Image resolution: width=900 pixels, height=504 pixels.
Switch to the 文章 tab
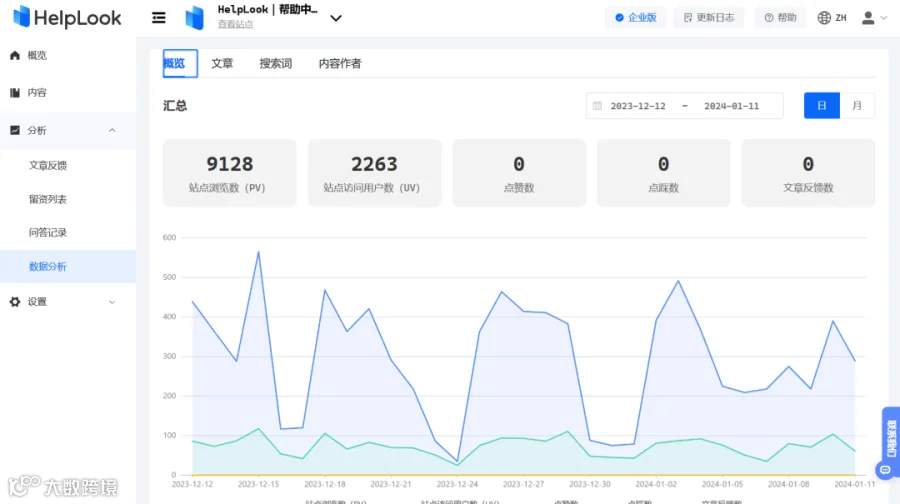click(x=222, y=63)
